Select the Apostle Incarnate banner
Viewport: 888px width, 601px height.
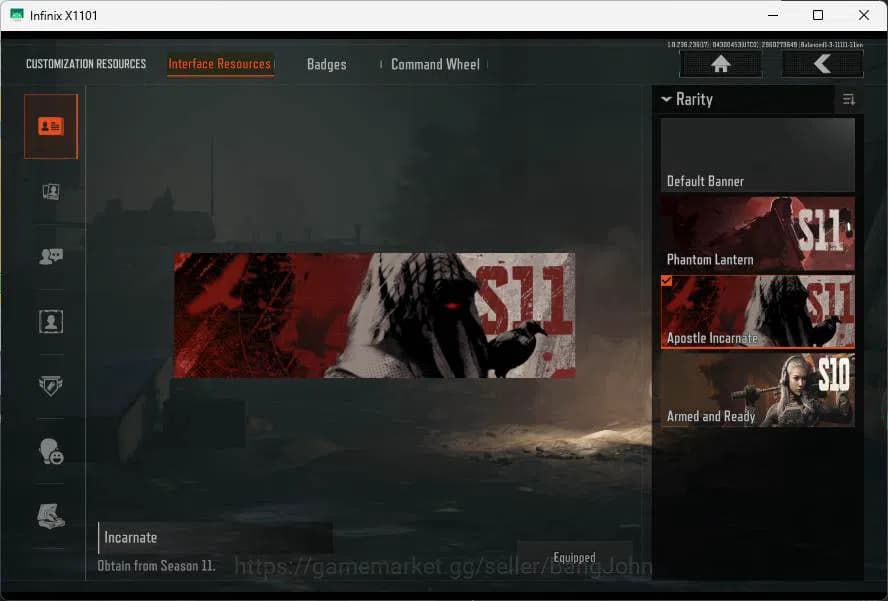click(x=757, y=312)
